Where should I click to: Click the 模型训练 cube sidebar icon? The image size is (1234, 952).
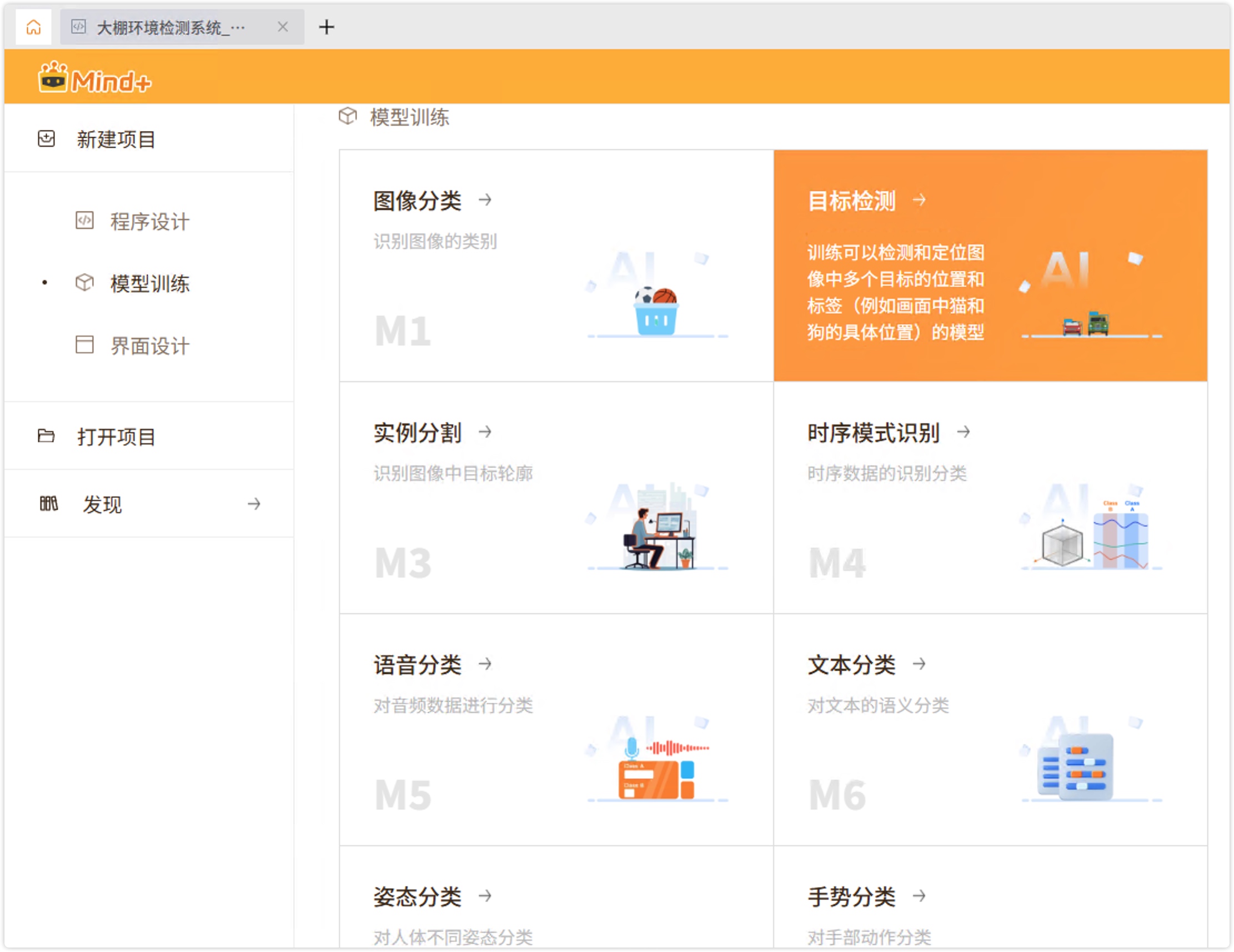(x=85, y=283)
